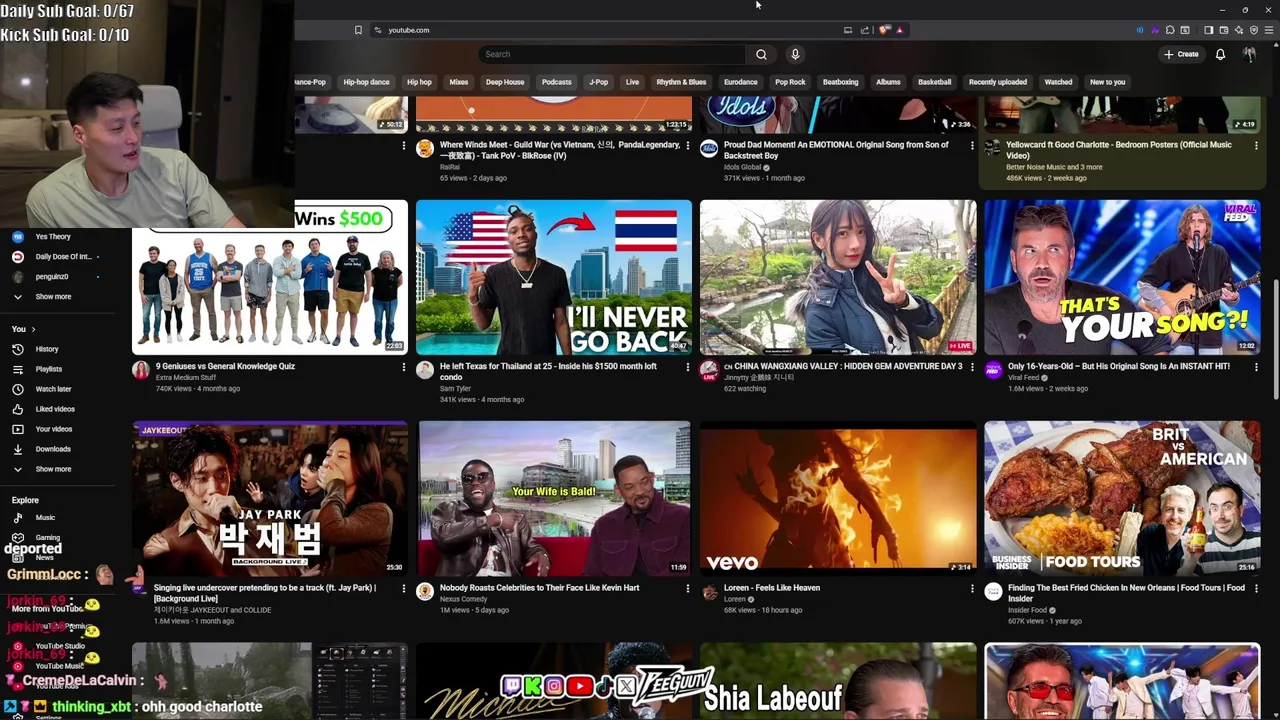Viewport: 1280px width, 720px height.
Task: Click the Loreen channel avatar
Action: point(709,592)
